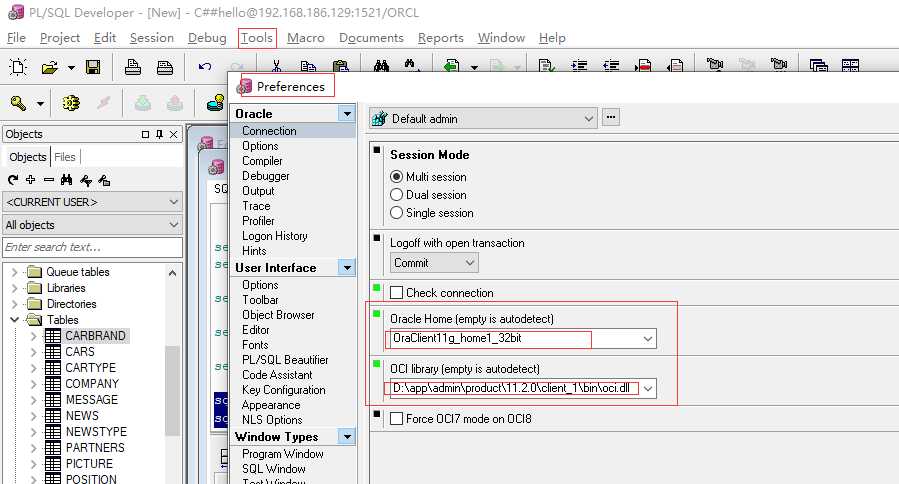Select Compiler under Oracle preferences
Screen dimensions: 899x484
click(262, 161)
